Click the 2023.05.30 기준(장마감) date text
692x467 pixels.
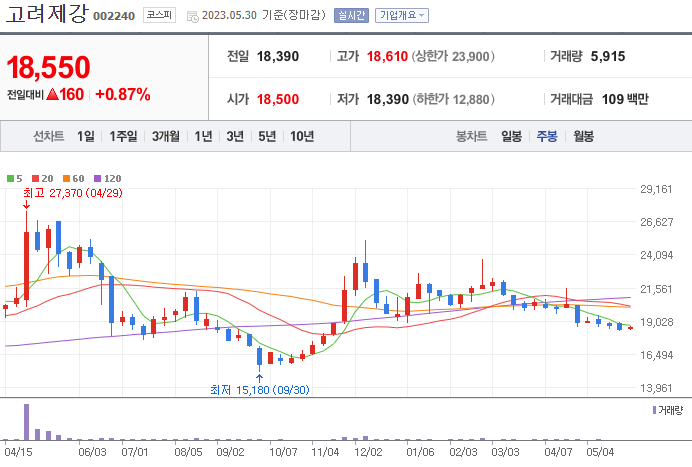[263, 15]
